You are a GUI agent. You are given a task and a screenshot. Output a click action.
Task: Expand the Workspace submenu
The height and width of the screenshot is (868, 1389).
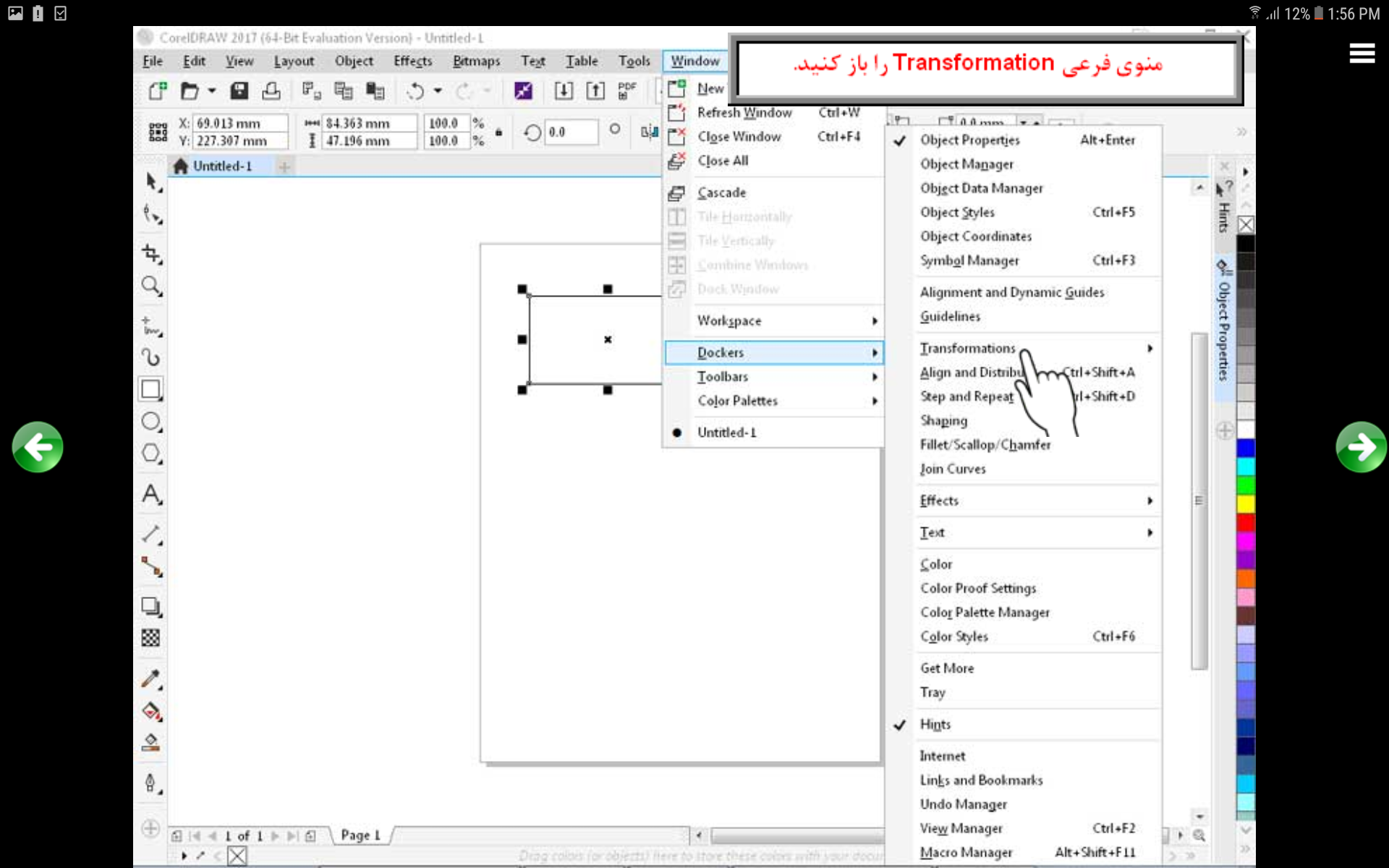point(773,321)
